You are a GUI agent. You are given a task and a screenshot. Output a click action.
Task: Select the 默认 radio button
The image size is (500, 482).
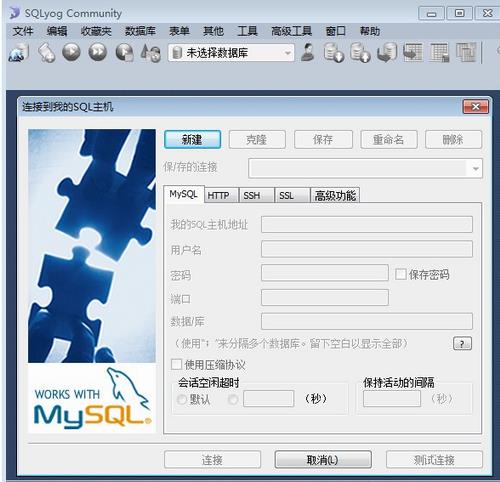click(x=182, y=399)
